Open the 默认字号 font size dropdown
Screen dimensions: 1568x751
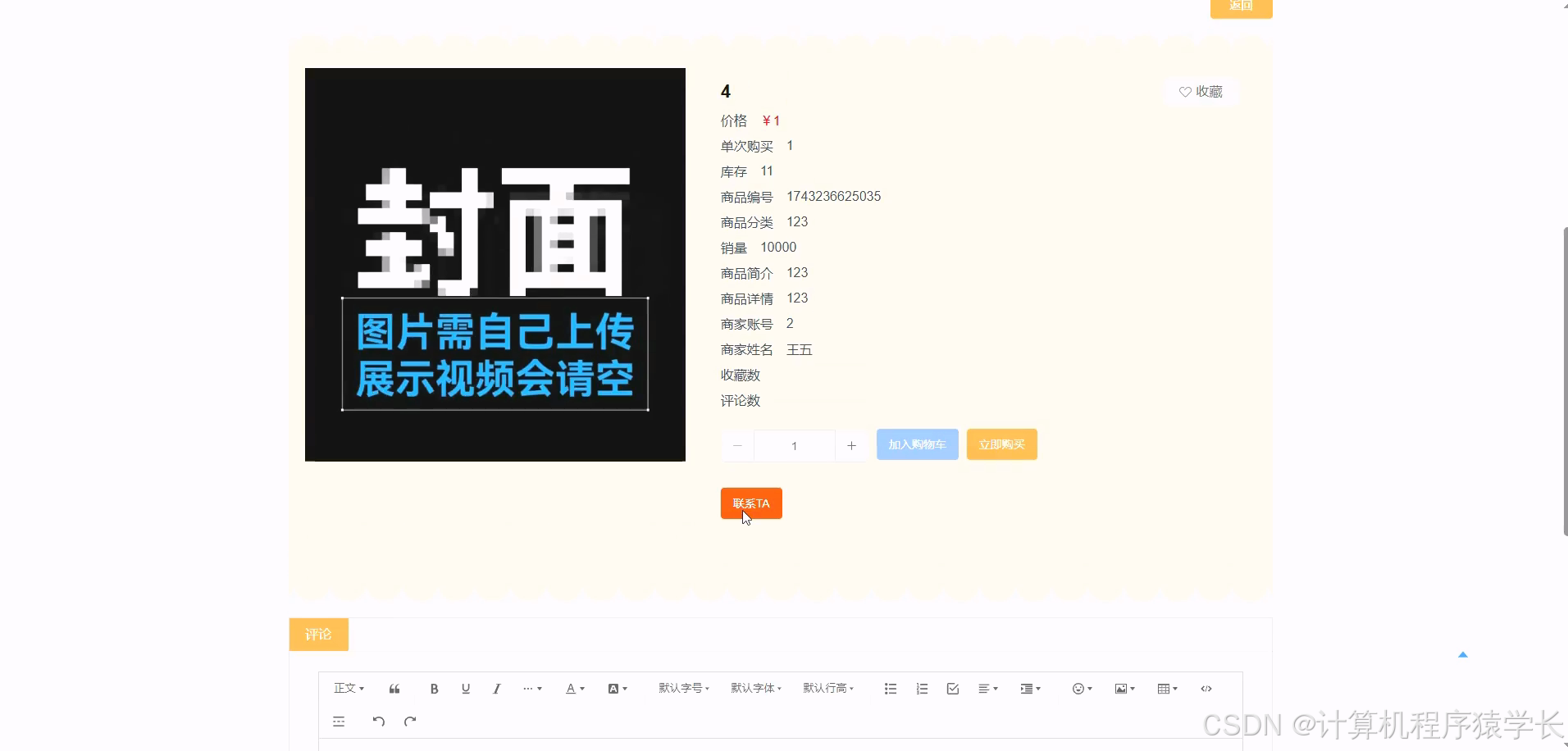click(683, 688)
